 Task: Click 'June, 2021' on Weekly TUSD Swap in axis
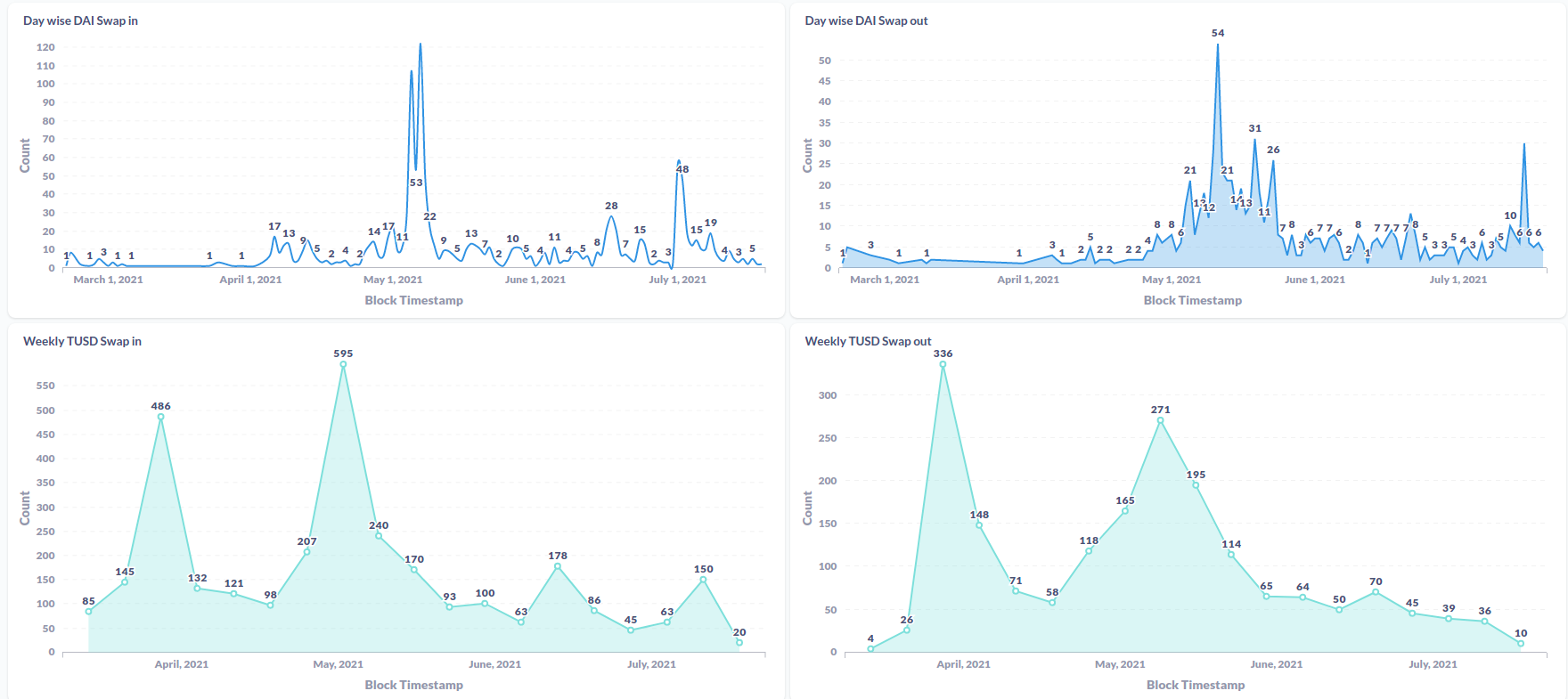coord(494,664)
